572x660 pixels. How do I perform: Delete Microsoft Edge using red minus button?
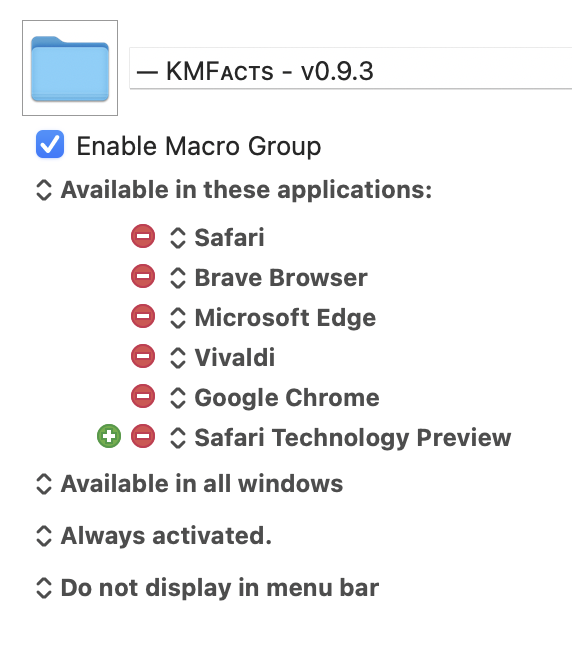point(143,316)
